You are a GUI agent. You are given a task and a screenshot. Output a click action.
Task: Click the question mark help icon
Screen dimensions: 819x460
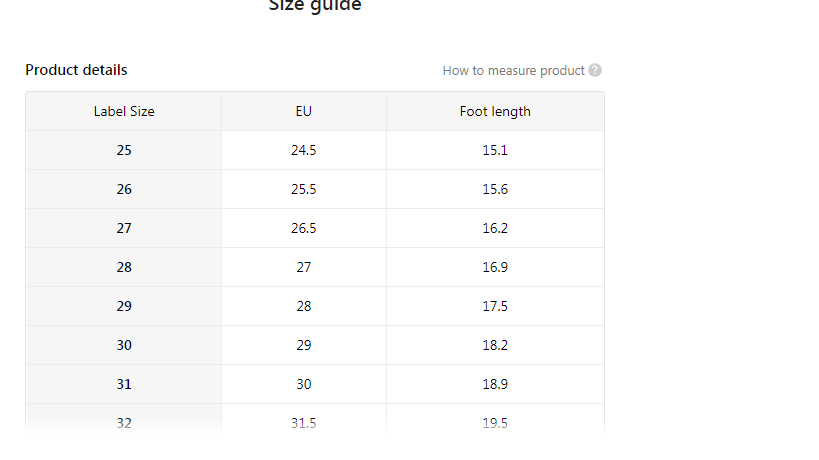click(x=595, y=70)
